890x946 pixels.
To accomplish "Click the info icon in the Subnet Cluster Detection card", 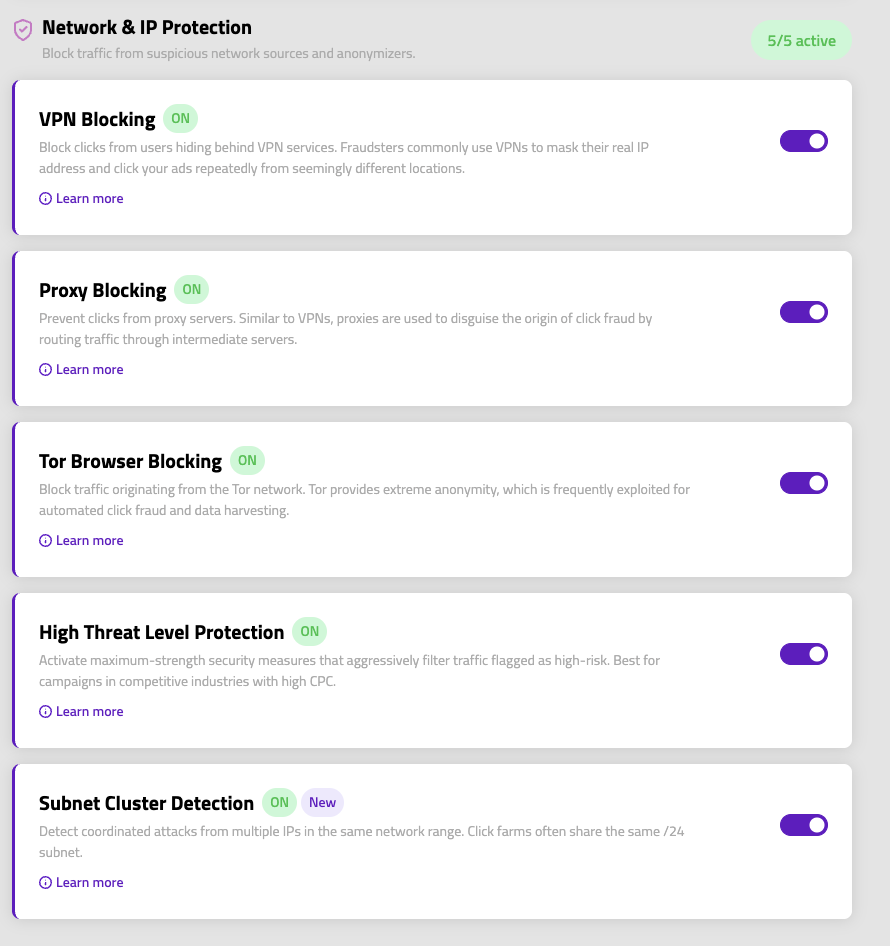I will [45, 882].
